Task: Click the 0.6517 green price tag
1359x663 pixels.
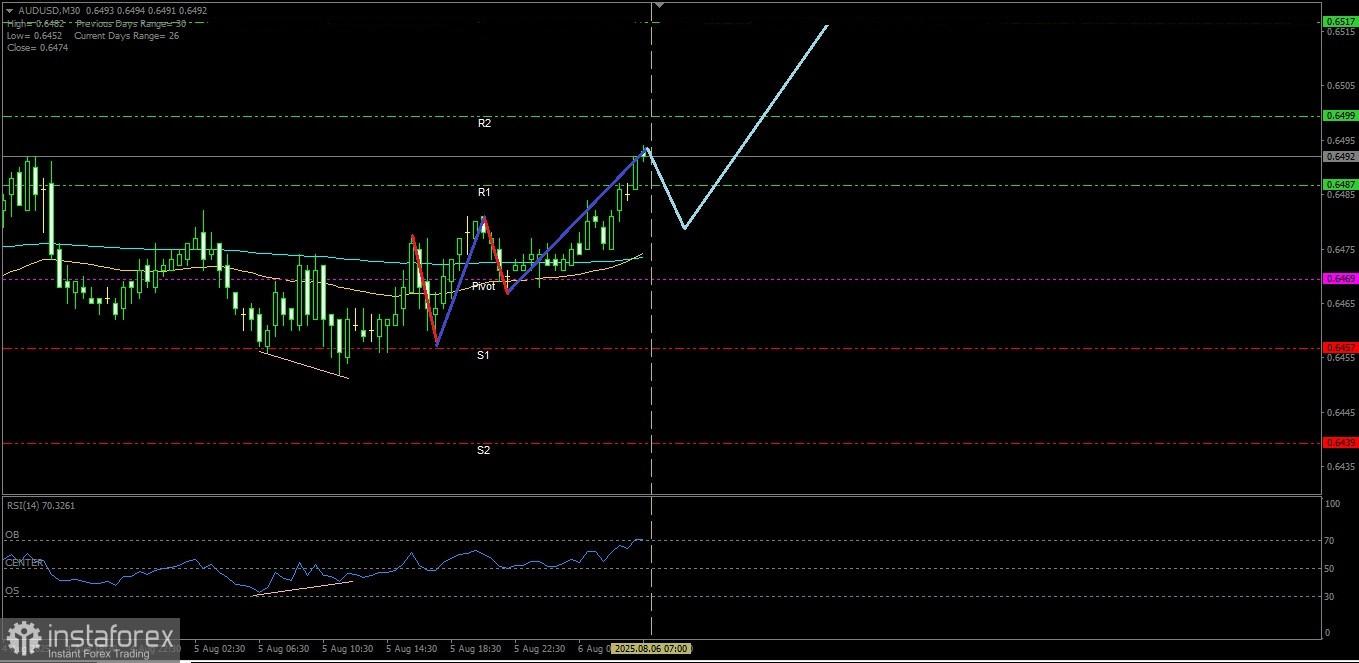Action: (1340, 21)
